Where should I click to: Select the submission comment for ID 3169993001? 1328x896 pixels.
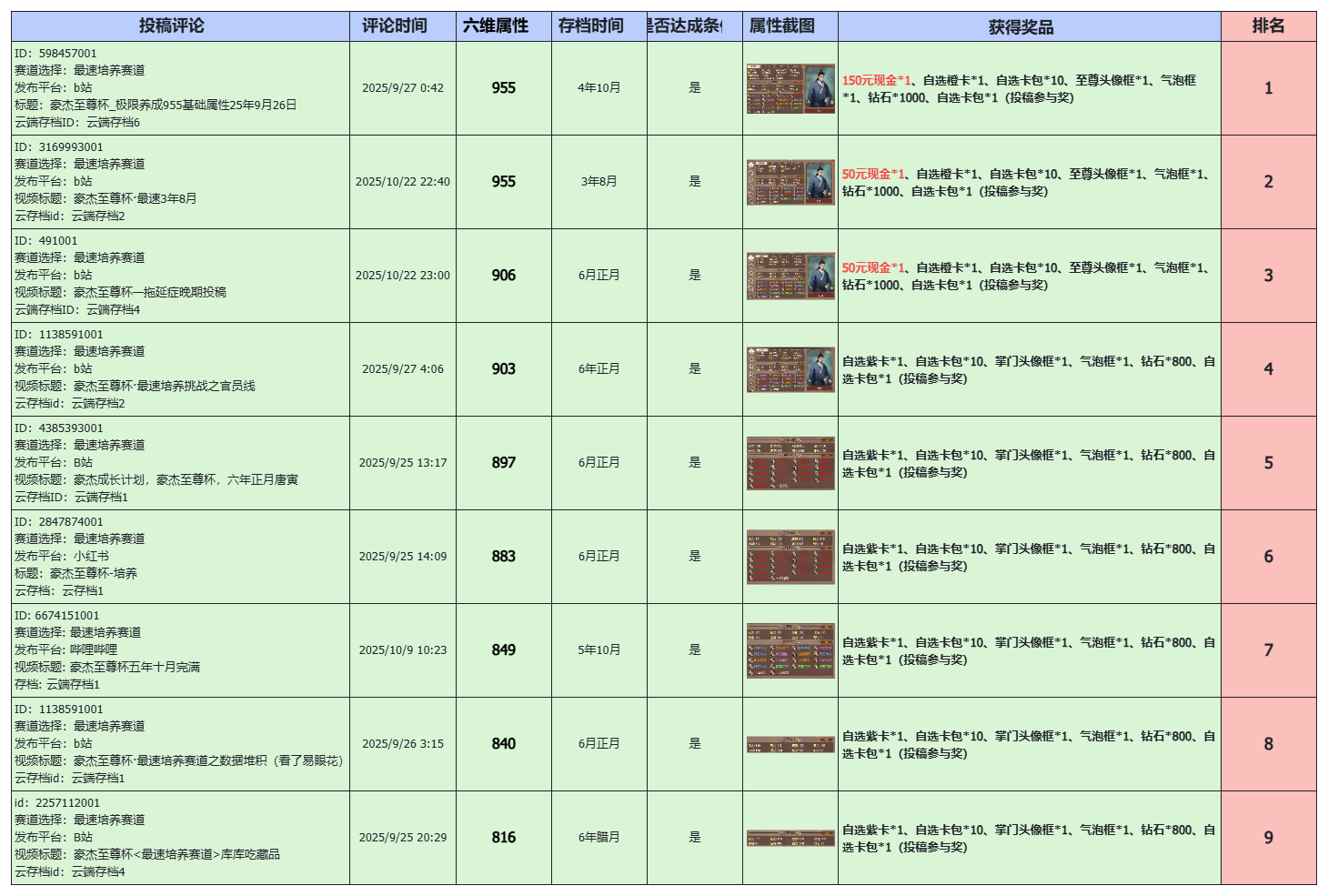click(x=180, y=182)
